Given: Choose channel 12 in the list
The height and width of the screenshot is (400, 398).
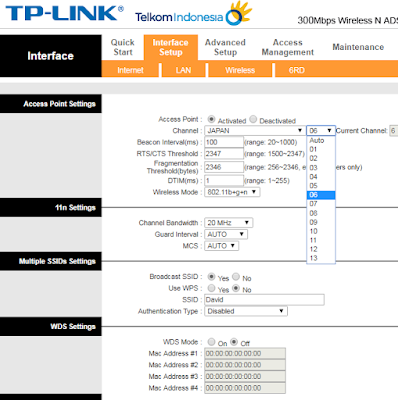Looking at the screenshot, I should point(321,249).
